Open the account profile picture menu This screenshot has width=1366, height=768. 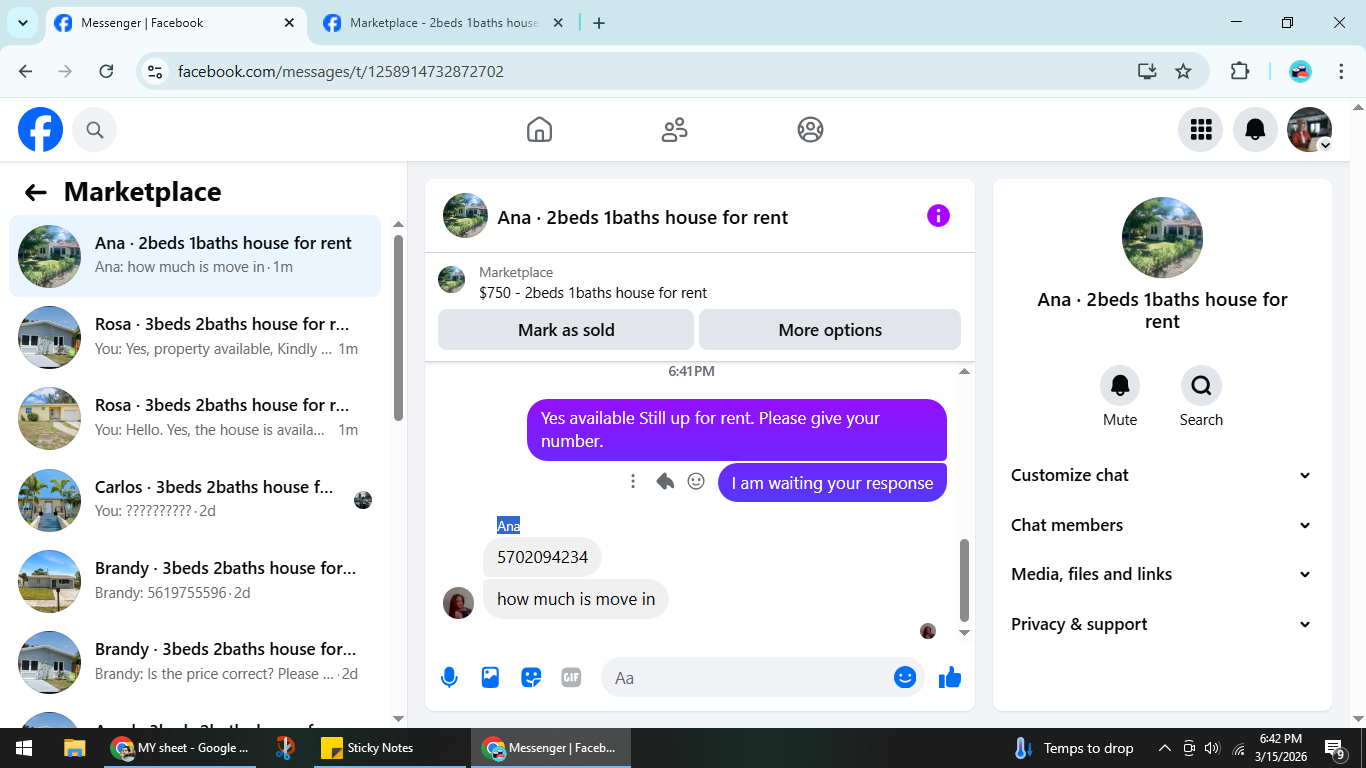pyautogui.click(x=1309, y=130)
